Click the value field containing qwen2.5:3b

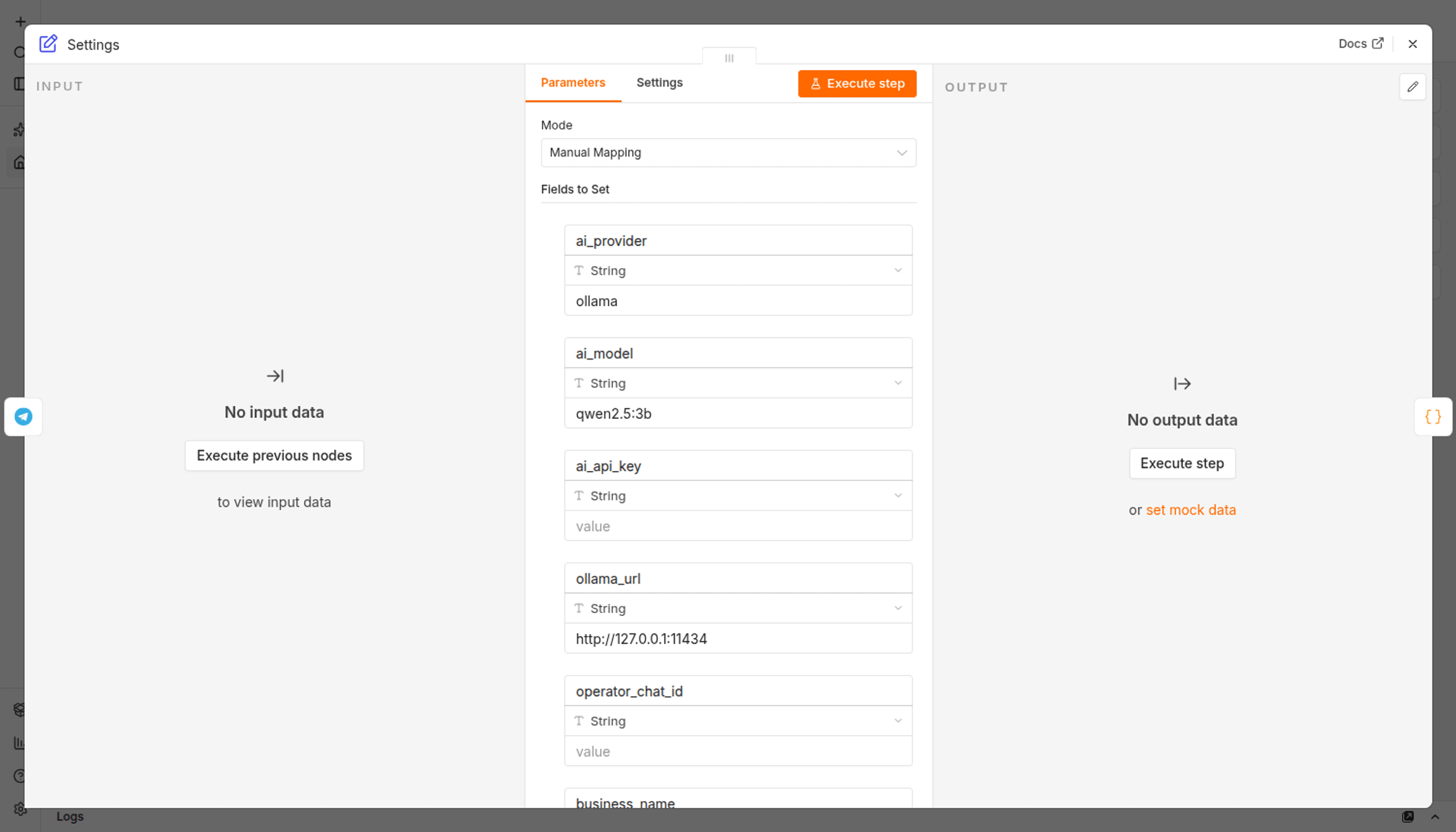click(x=738, y=414)
